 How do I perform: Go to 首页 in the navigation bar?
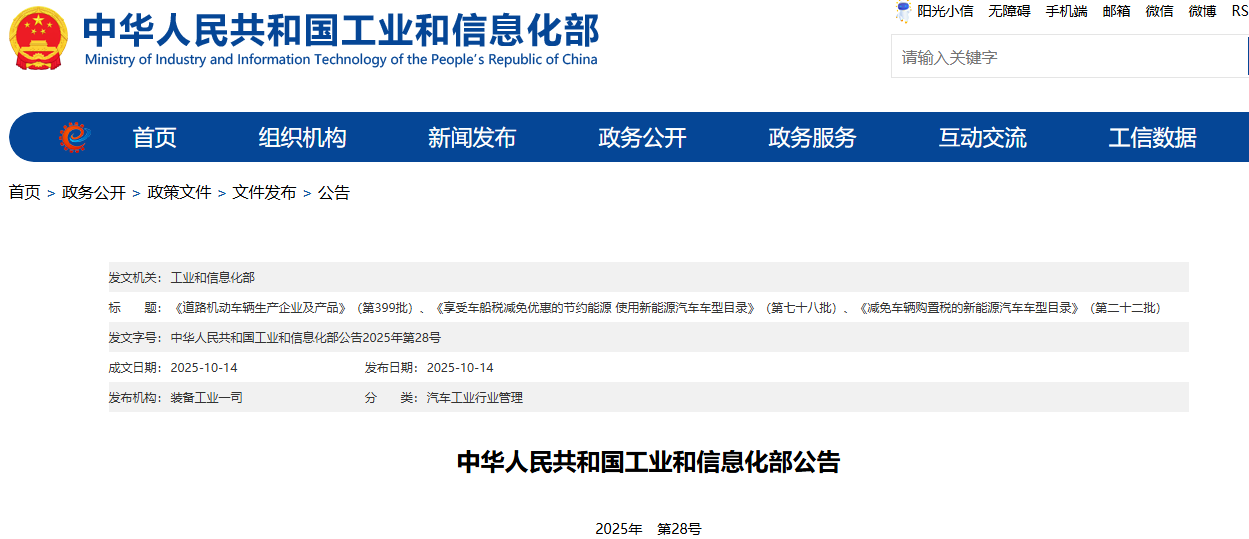pyautogui.click(x=154, y=138)
